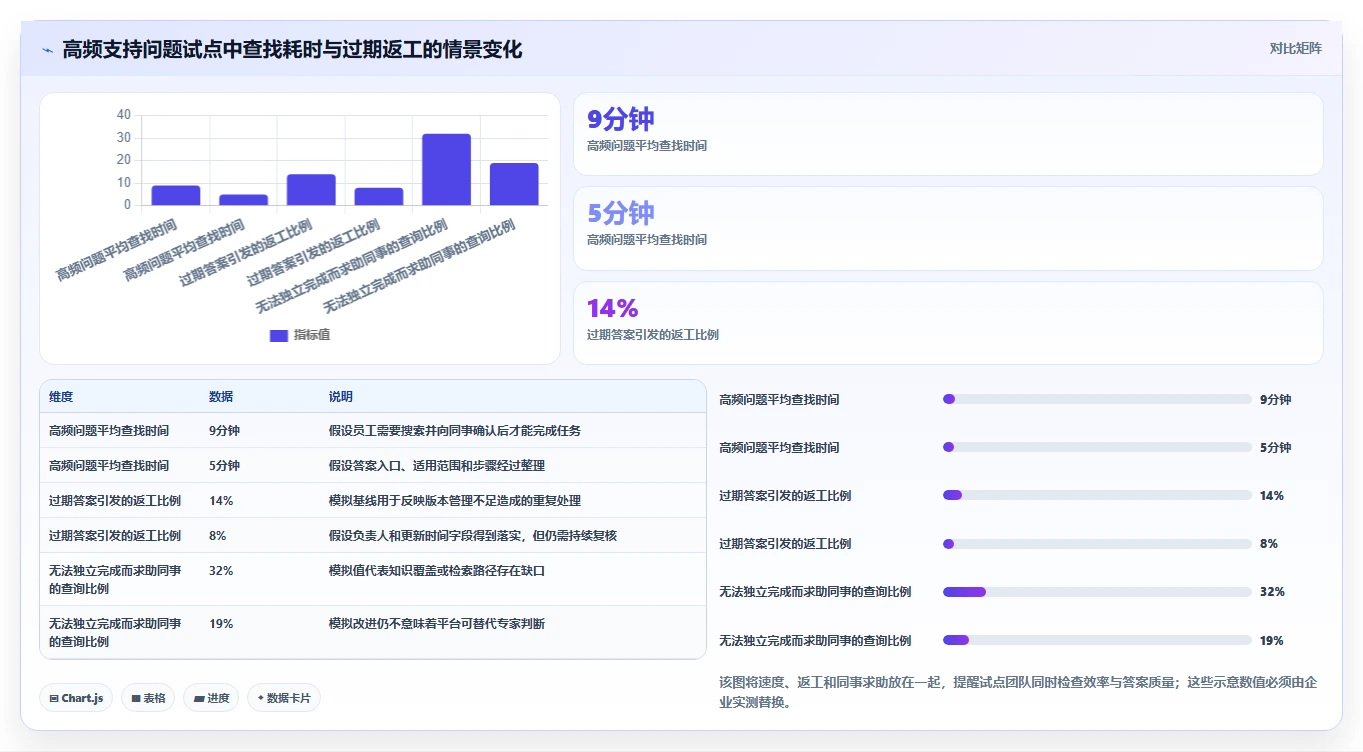This screenshot has height=752, width=1363.
Task: Click the progress bar labeled 19%
Action: coord(1097,640)
